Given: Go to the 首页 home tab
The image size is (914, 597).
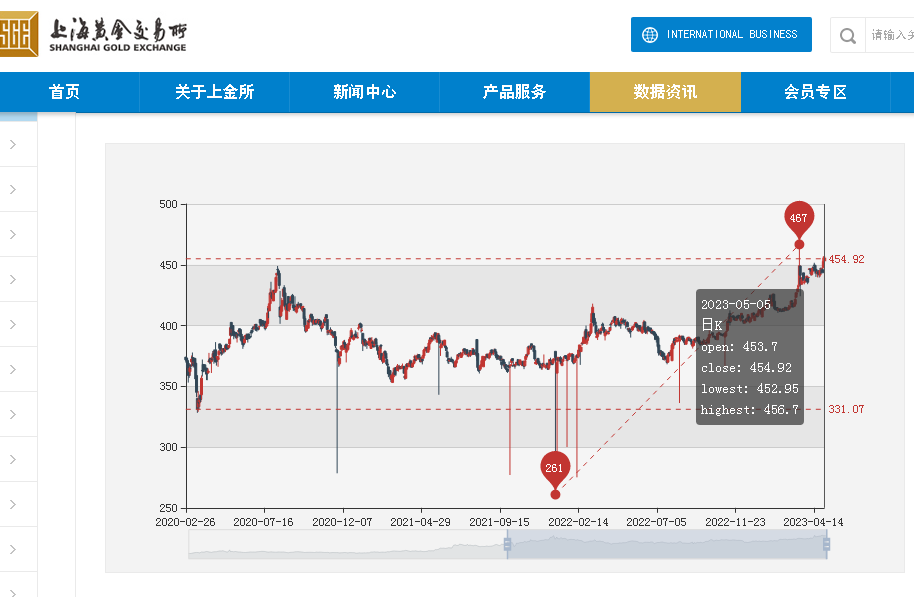Looking at the screenshot, I should tap(65, 92).
